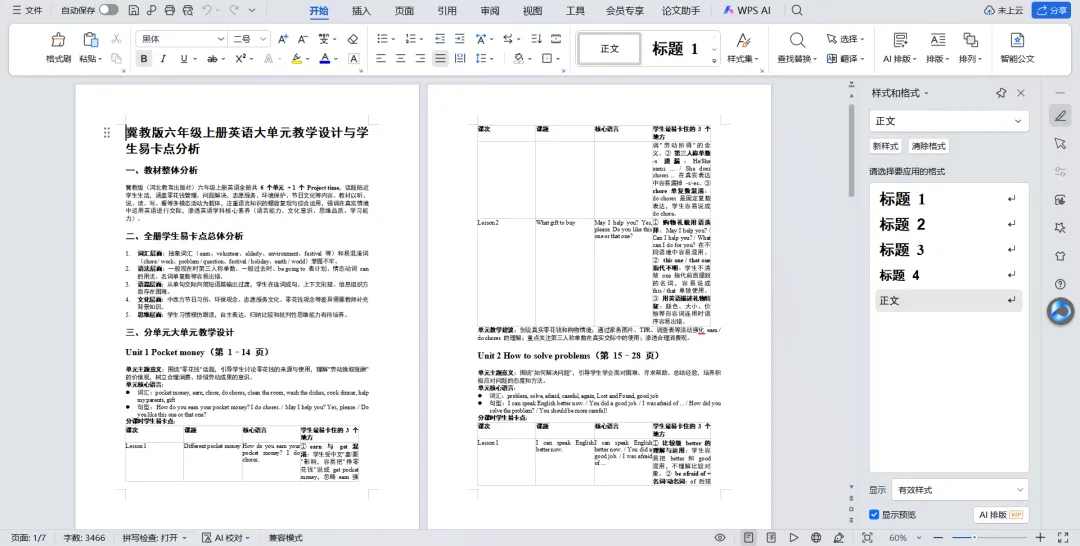Select justify text alignment icon
The width and height of the screenshot is (1080, 546).
coord(440,59)
